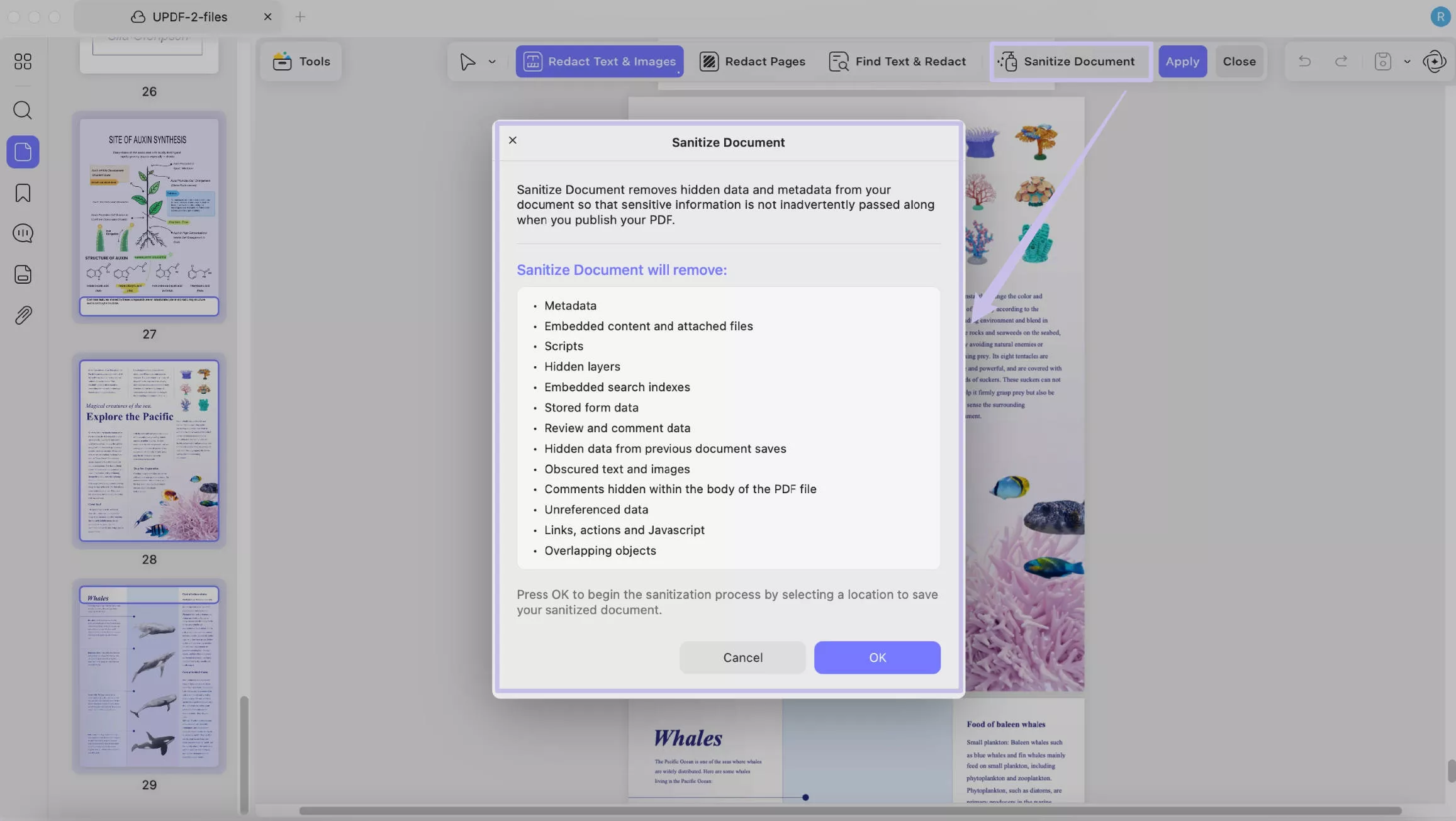1456x821 pixels.
Task: Click 'Obscured text and images' item
Action: 617,469
